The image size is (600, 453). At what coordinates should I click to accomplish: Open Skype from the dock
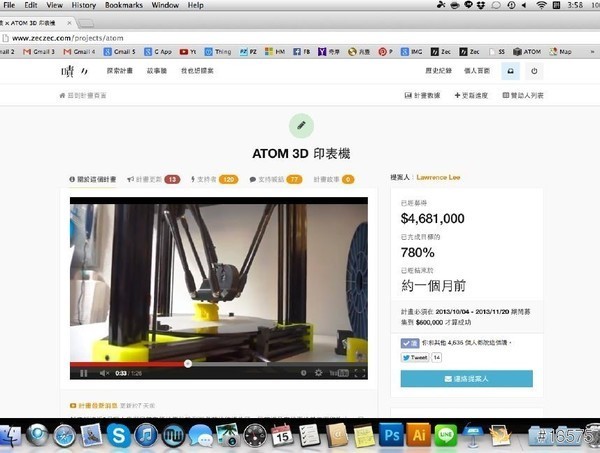(x=118, y=436)
